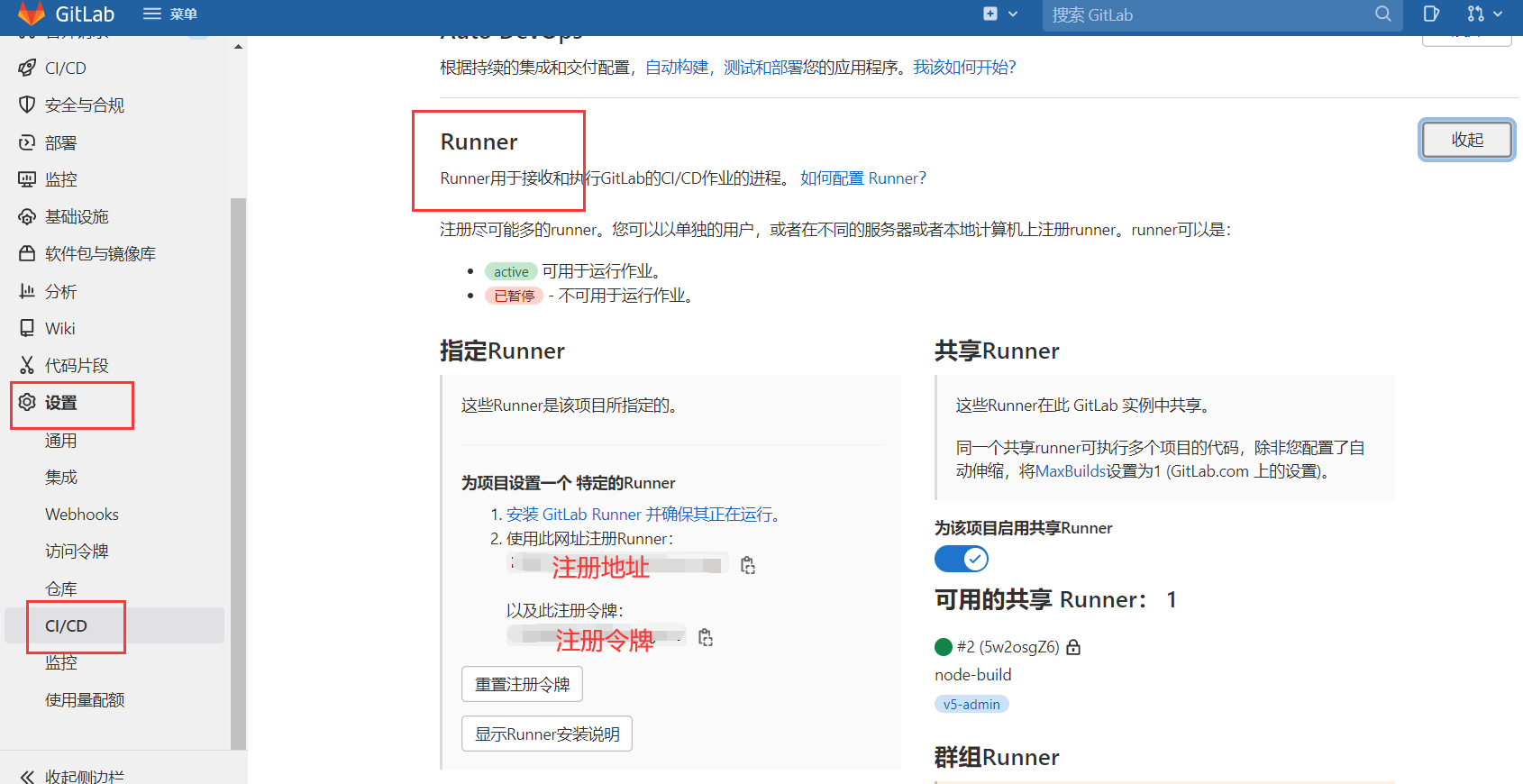The image size is (1523, 784).
Task: Click the Runner section heading
Action: pos(479,141)
